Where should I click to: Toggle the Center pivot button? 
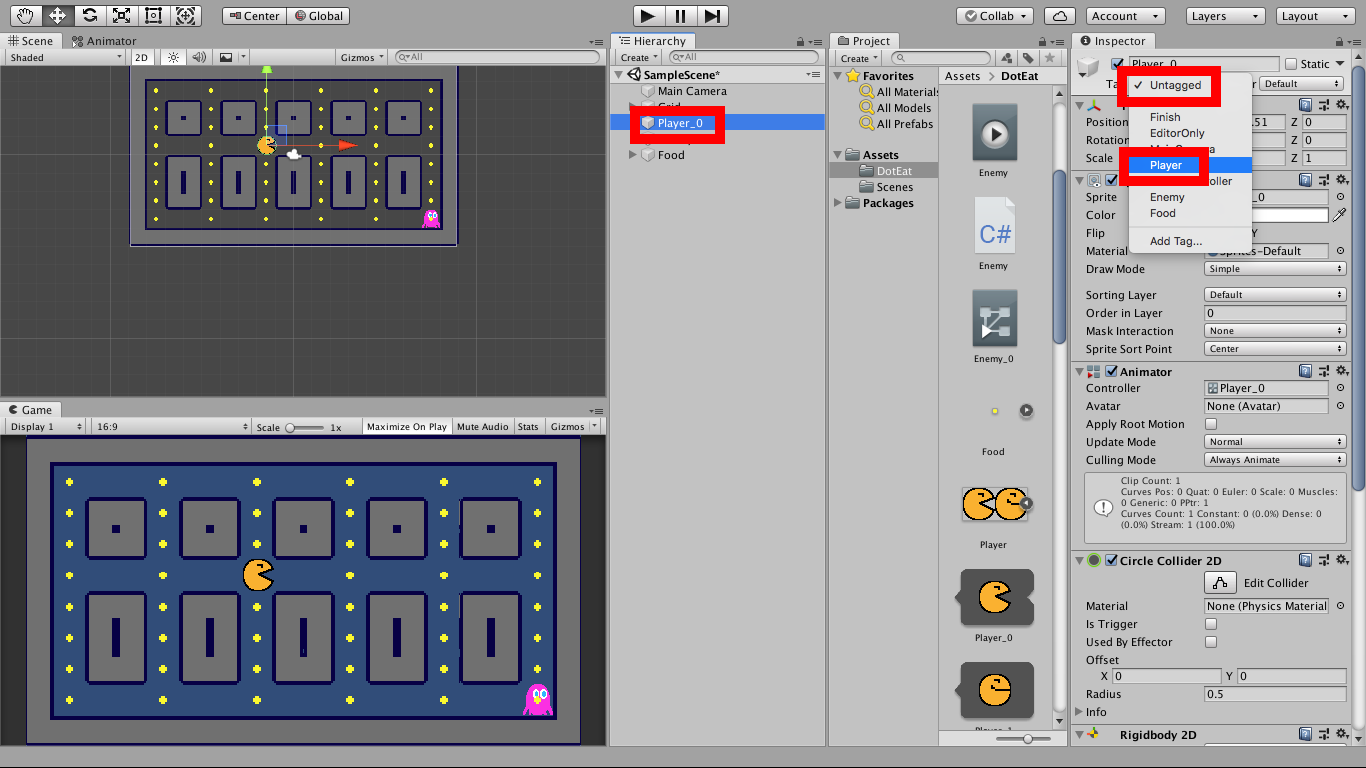pyautogui.click(x=254, y=16)
